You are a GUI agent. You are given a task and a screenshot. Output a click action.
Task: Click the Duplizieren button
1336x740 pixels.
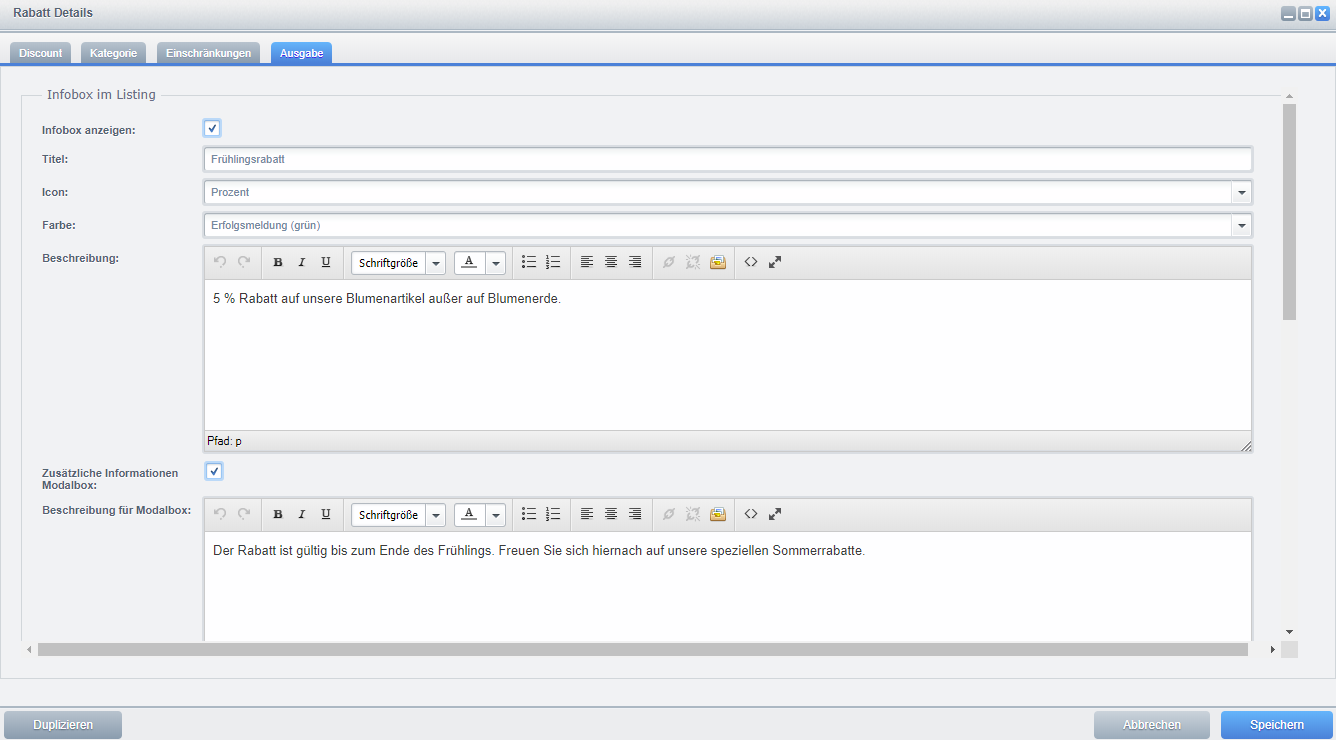click(x=63, y=725)
